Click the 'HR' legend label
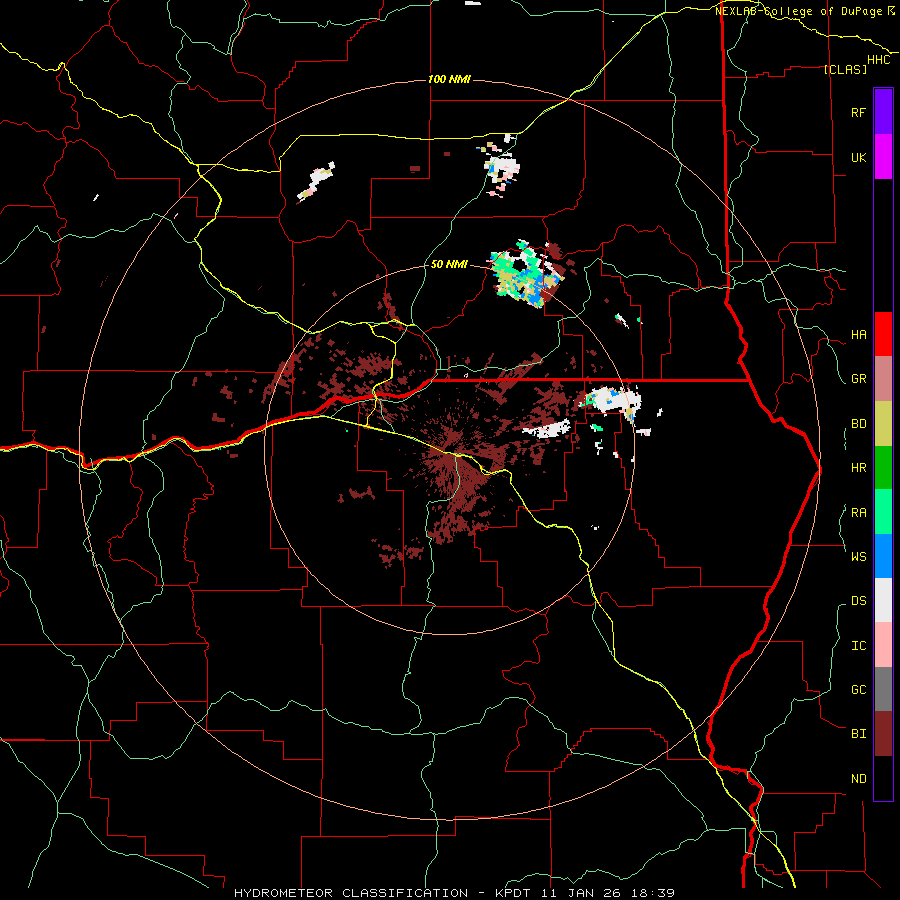The image size is (900, 900). coord(858,468)
